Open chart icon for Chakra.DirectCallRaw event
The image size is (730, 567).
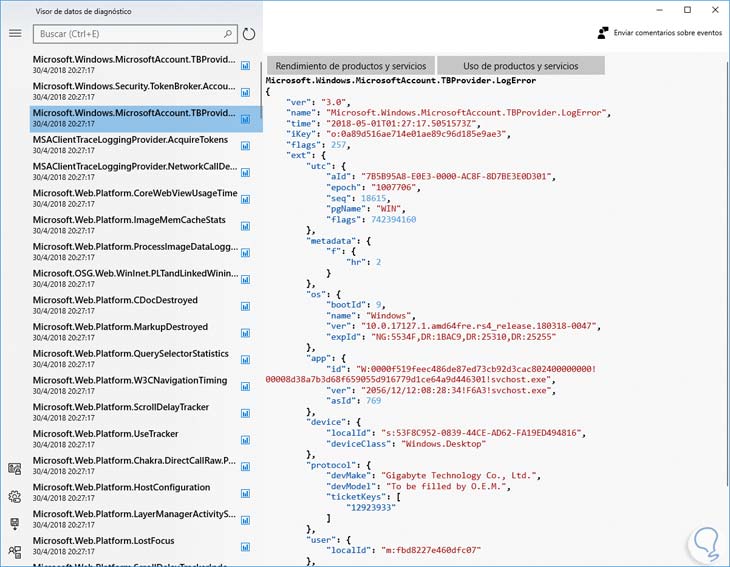pyautogui.click(x=245, y=467)
